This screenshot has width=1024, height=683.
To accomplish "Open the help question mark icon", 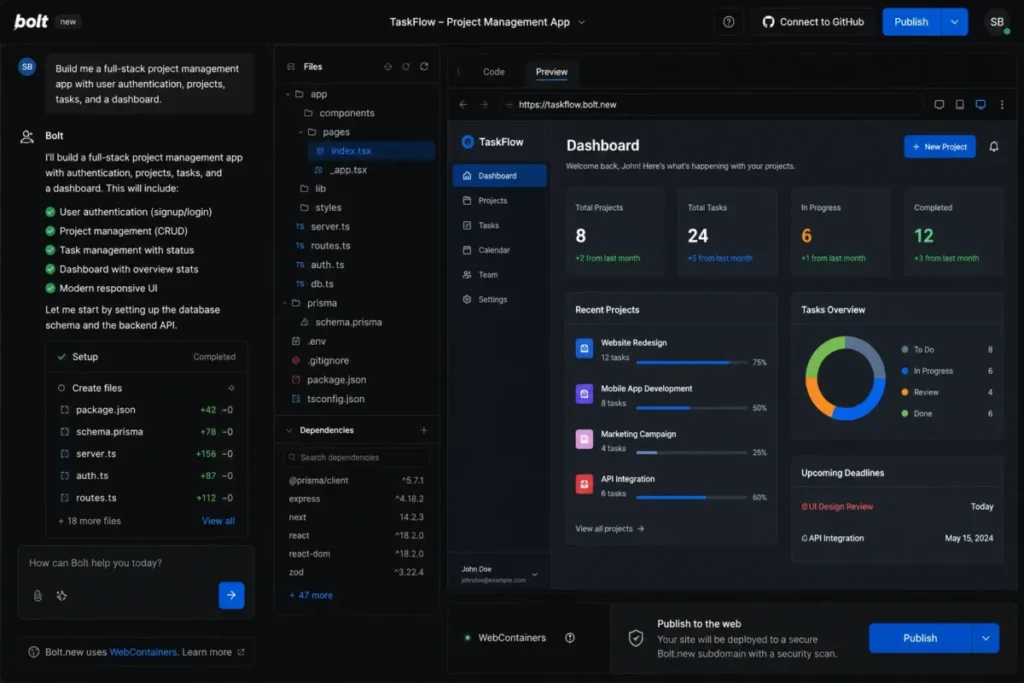I will (x=728, y=22).
